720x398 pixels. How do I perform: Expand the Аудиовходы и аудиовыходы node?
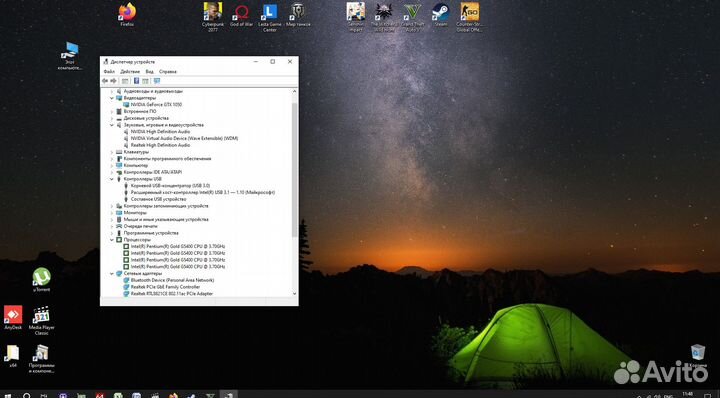(x=112, y=91)
